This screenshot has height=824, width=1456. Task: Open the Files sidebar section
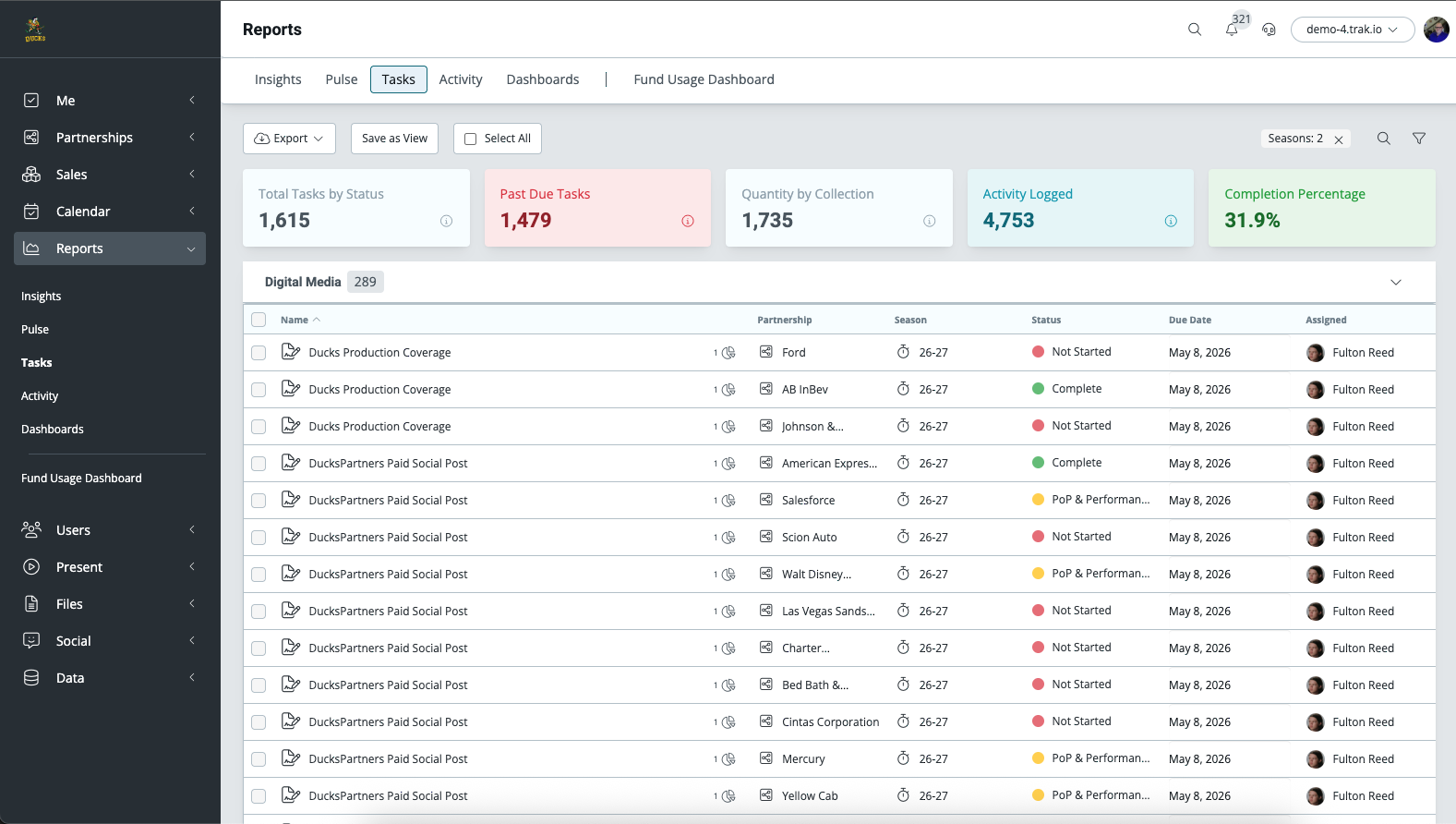110,604
